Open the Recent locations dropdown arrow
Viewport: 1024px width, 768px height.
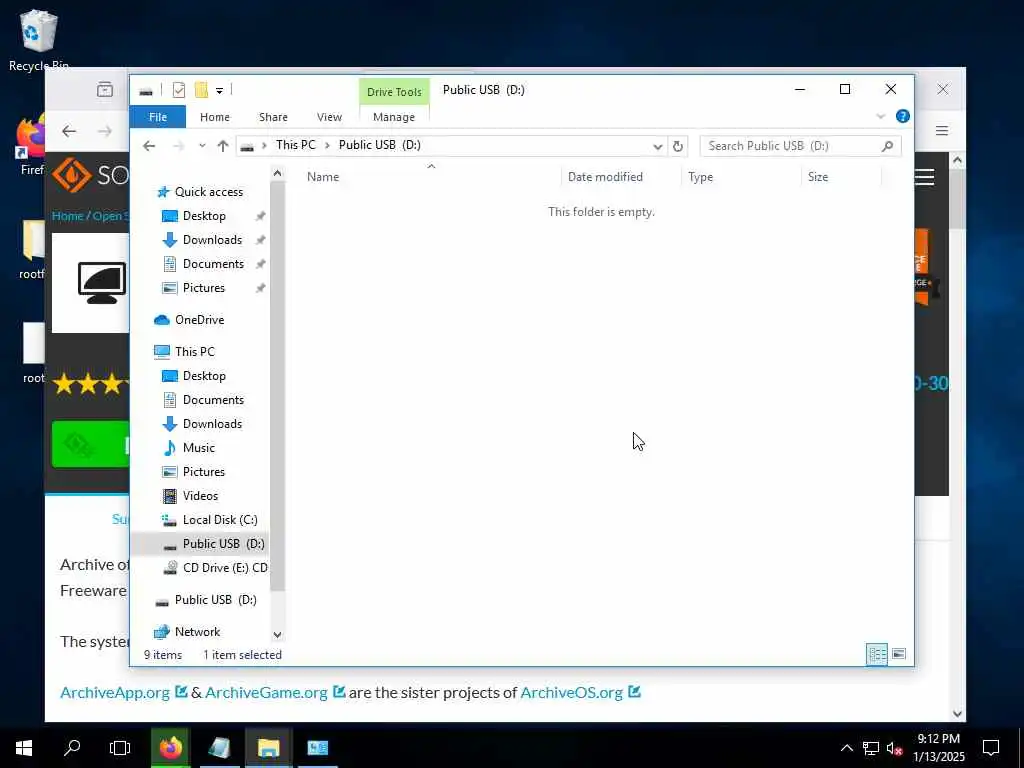202,146
